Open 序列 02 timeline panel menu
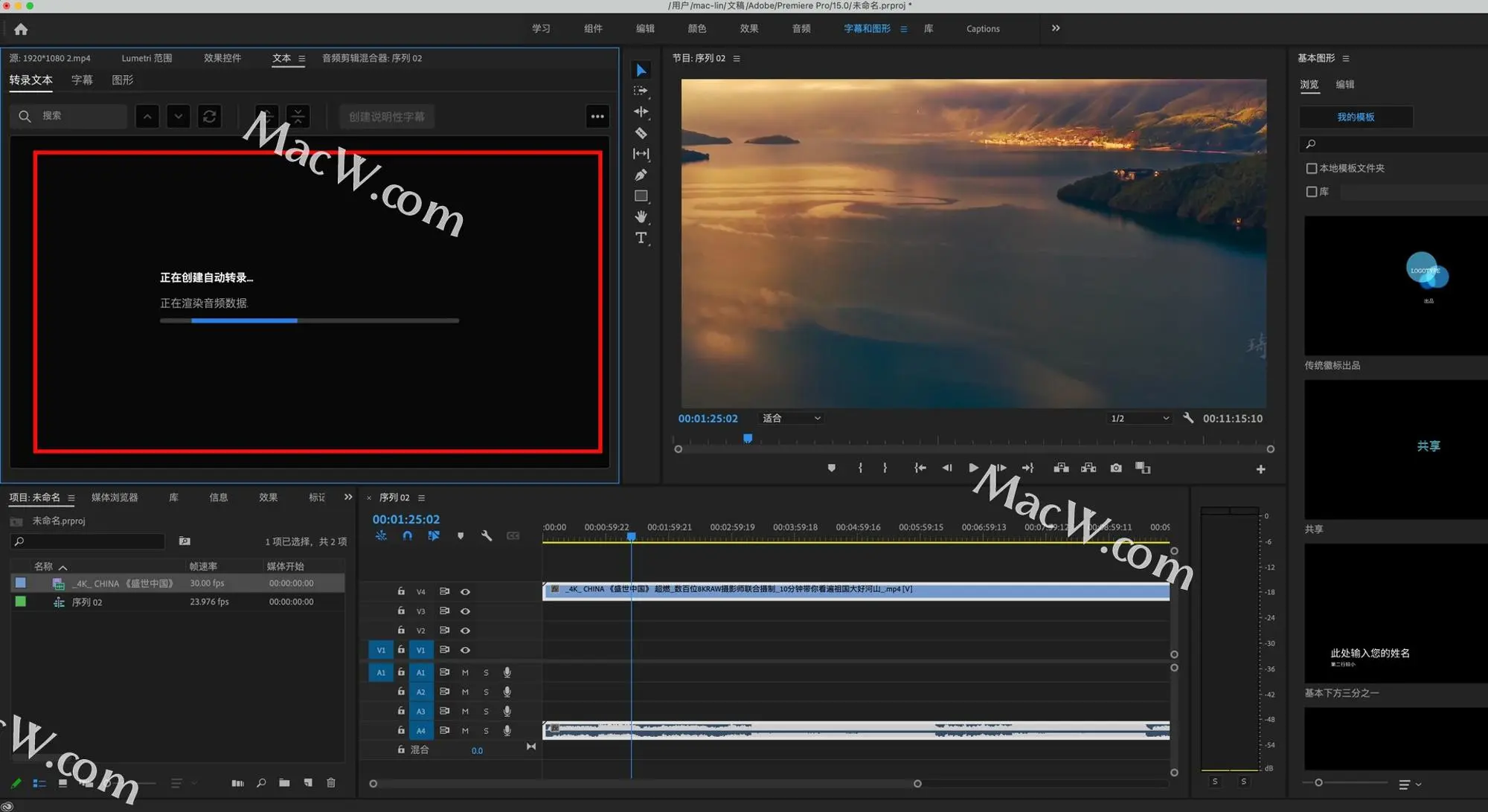The image size is (1488, 812). tap(421, 497)
